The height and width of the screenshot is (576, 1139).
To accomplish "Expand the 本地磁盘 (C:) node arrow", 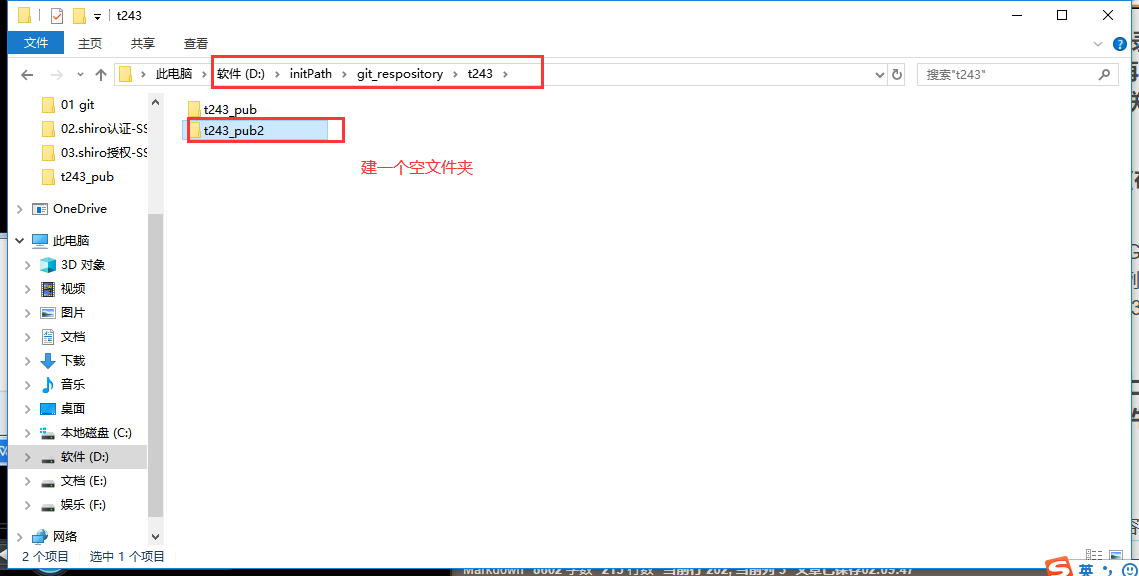I will click(28, 433).
